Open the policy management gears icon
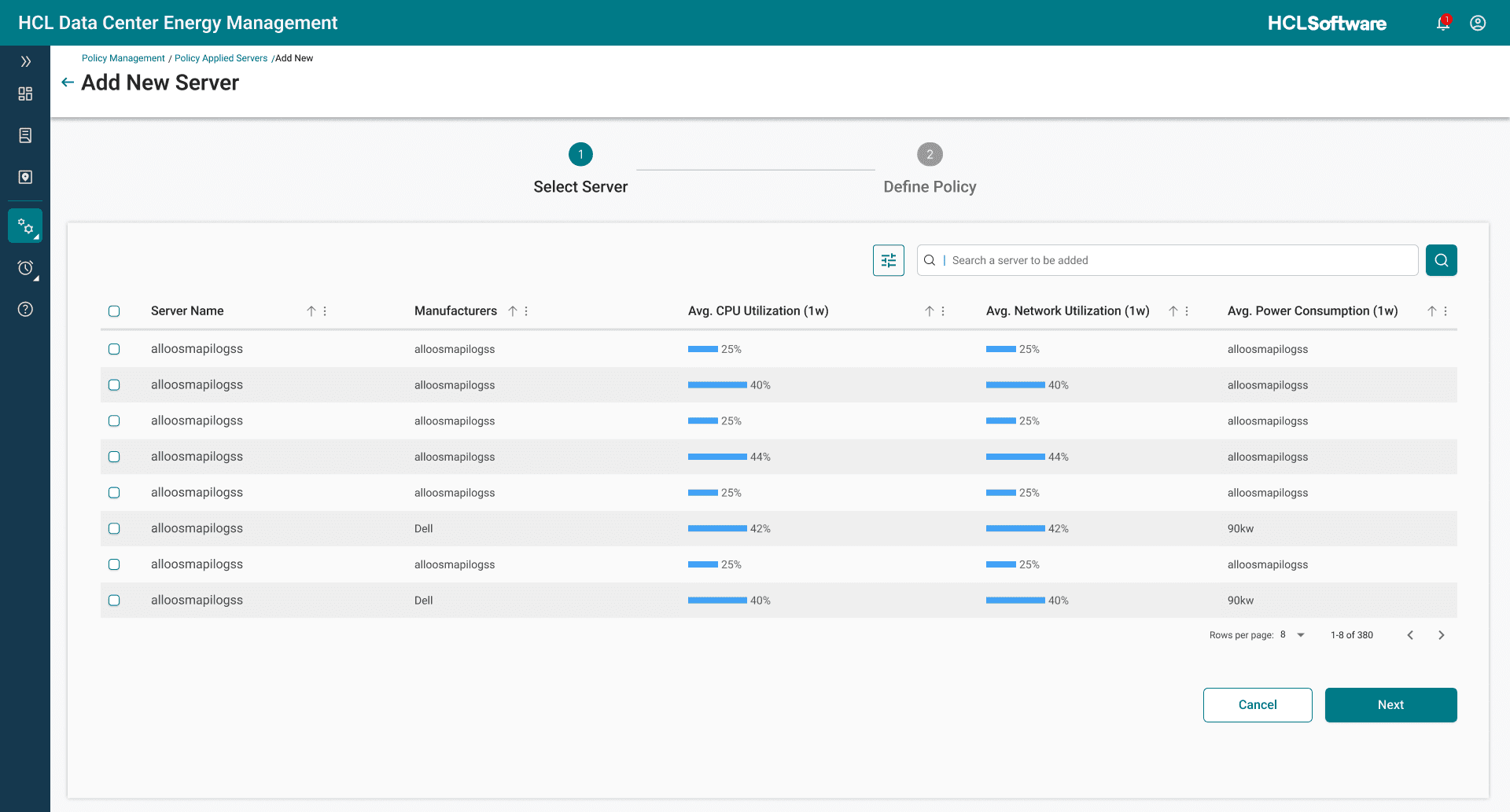 pos(25,226)
